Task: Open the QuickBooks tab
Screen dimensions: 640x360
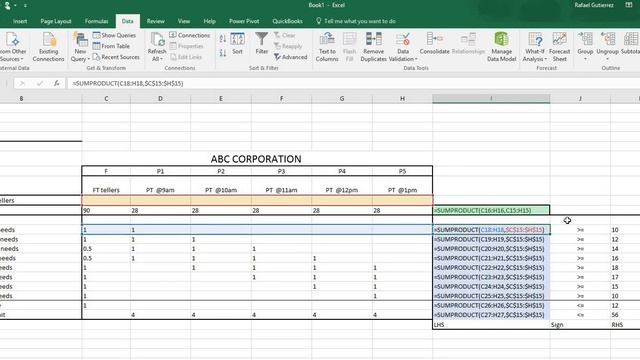Action: click(x=287, y=21)
